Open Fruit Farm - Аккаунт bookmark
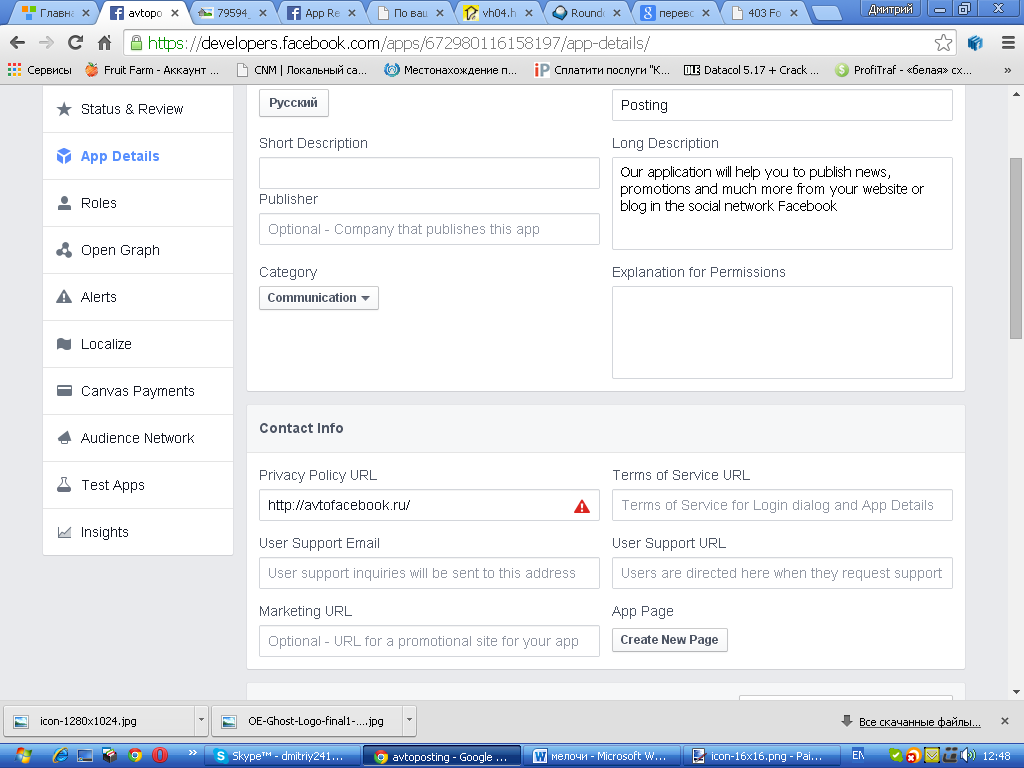 (152, 70)
